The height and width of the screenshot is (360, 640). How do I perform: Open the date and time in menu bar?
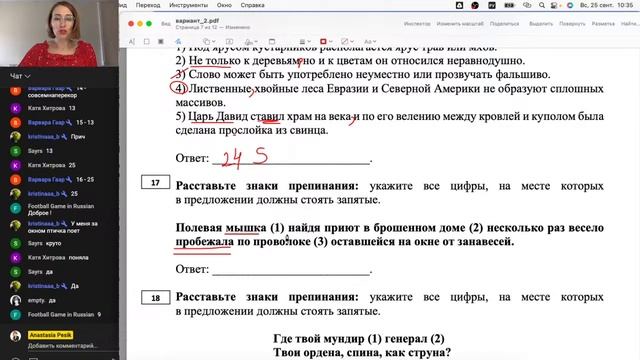(x=606, y=5)
